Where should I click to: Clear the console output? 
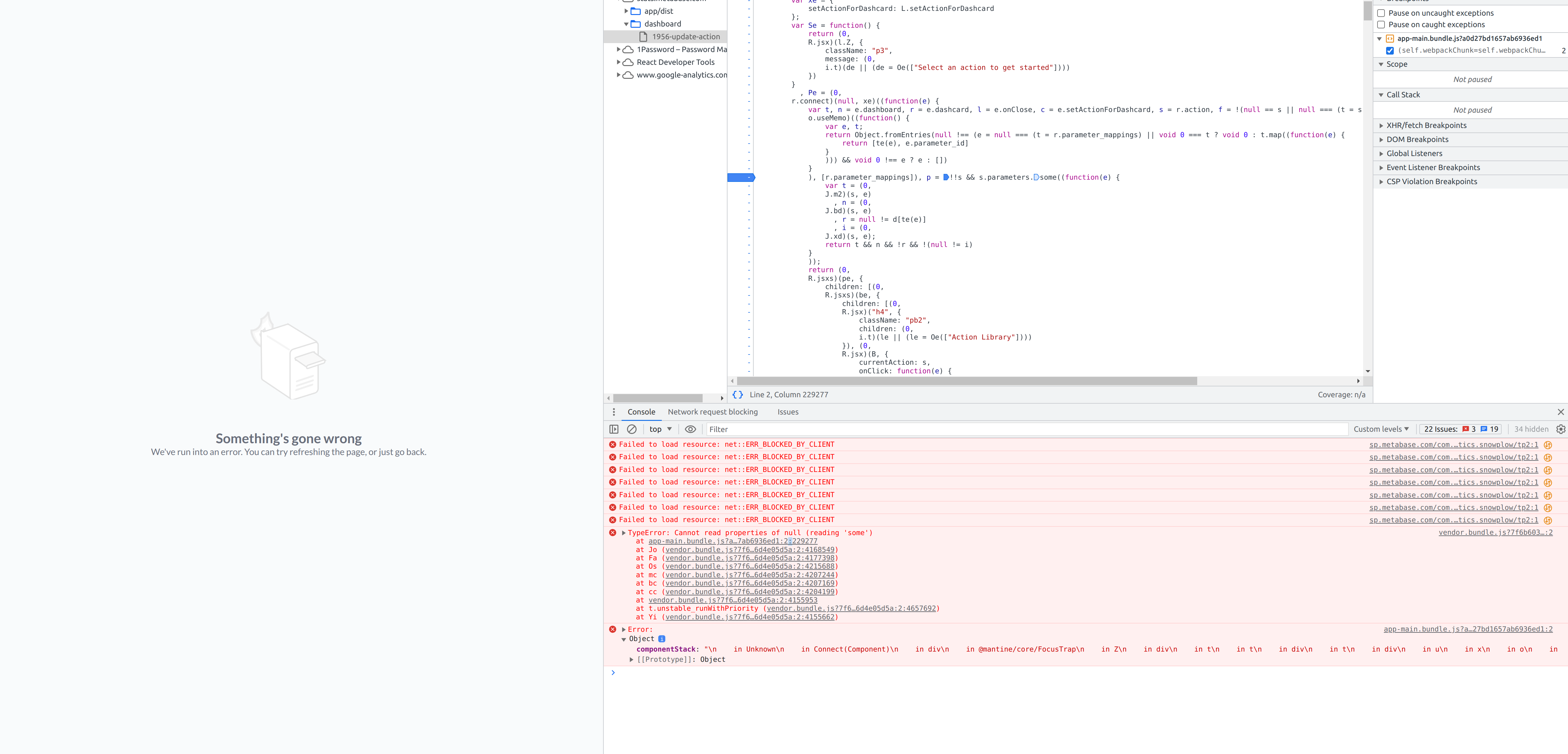632,429
